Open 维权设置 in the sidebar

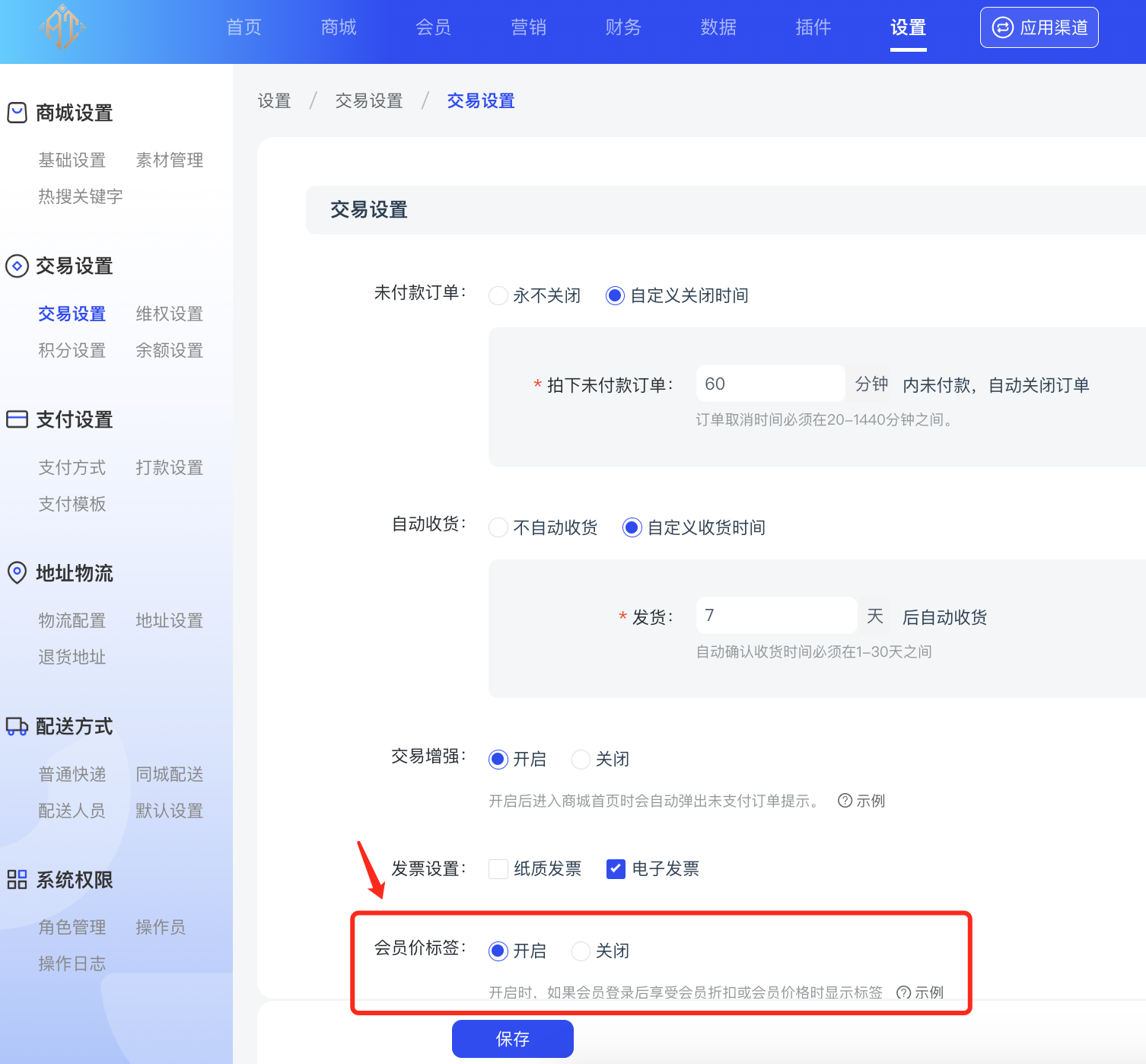170,314
